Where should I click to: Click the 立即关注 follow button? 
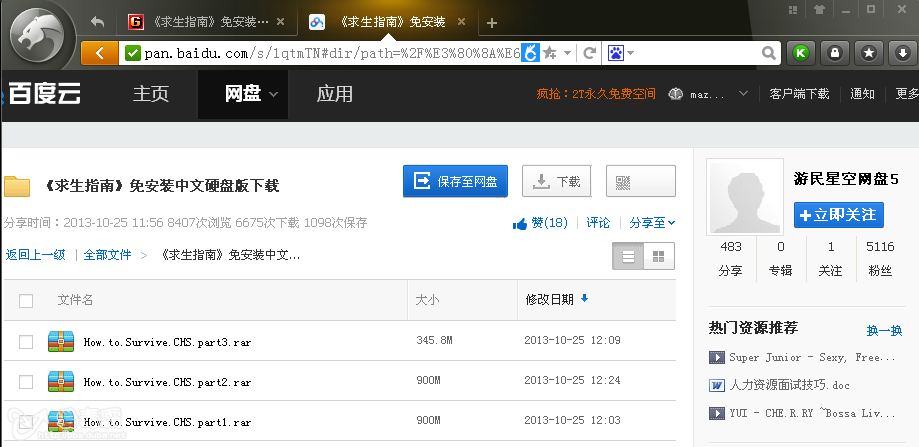click(838, 214)
